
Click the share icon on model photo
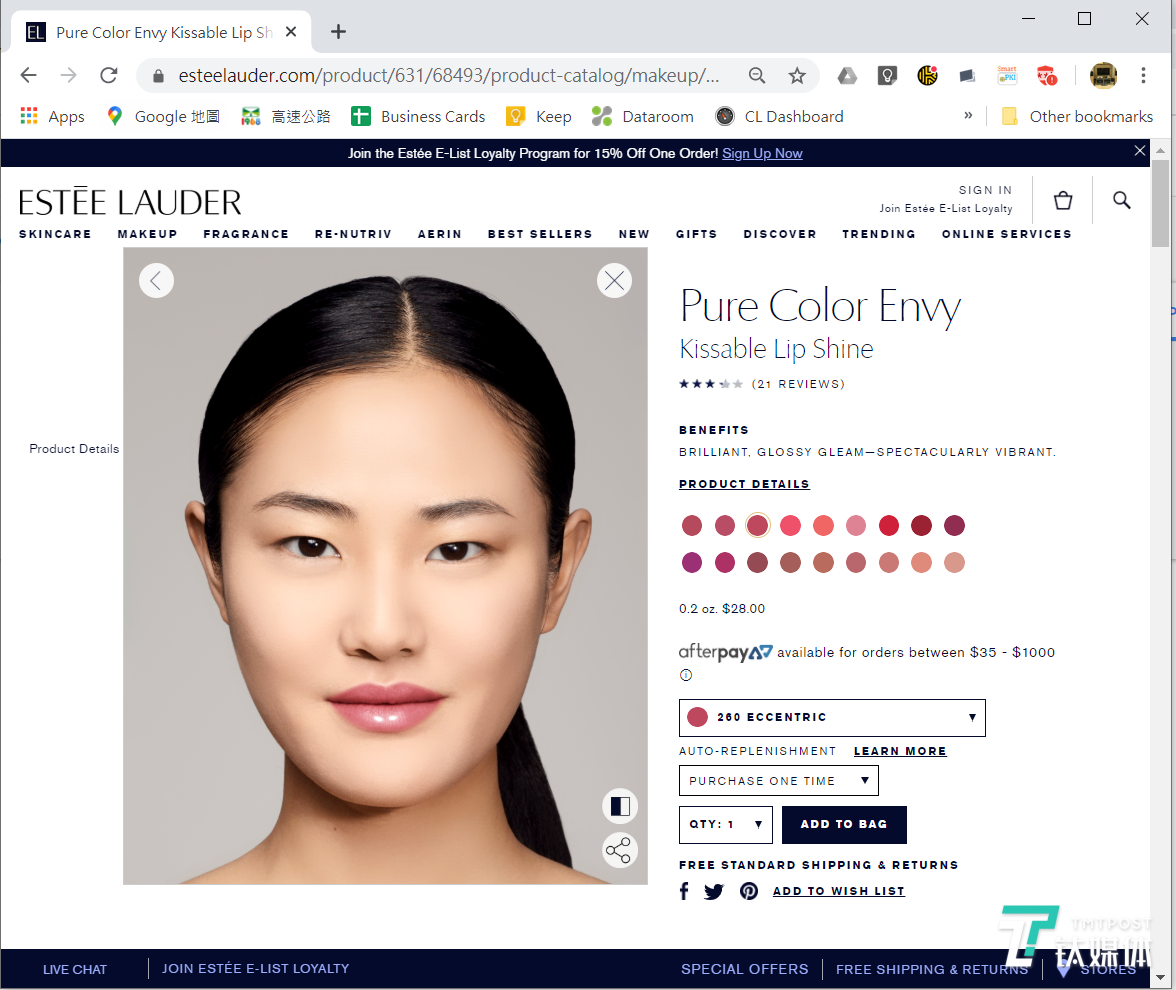(x=619, y=851)
